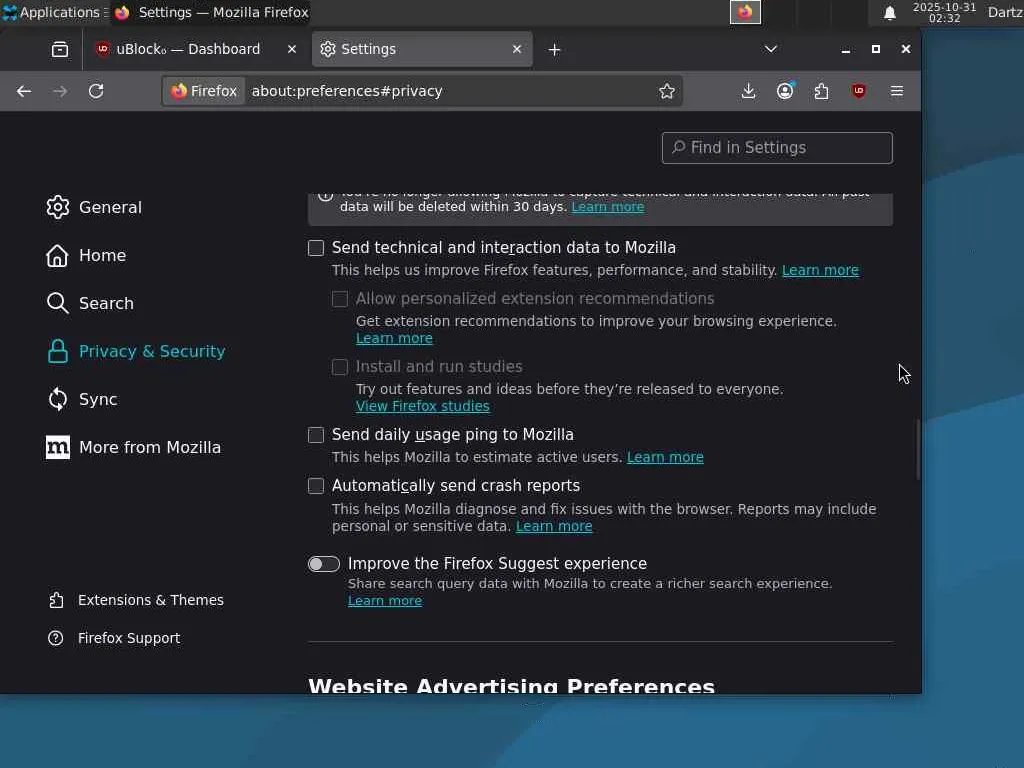Click the Settings — Mozilla Firefox taskbar entry
The width and height of the screenshot is (1024, 768).
(x=210, y=12)
